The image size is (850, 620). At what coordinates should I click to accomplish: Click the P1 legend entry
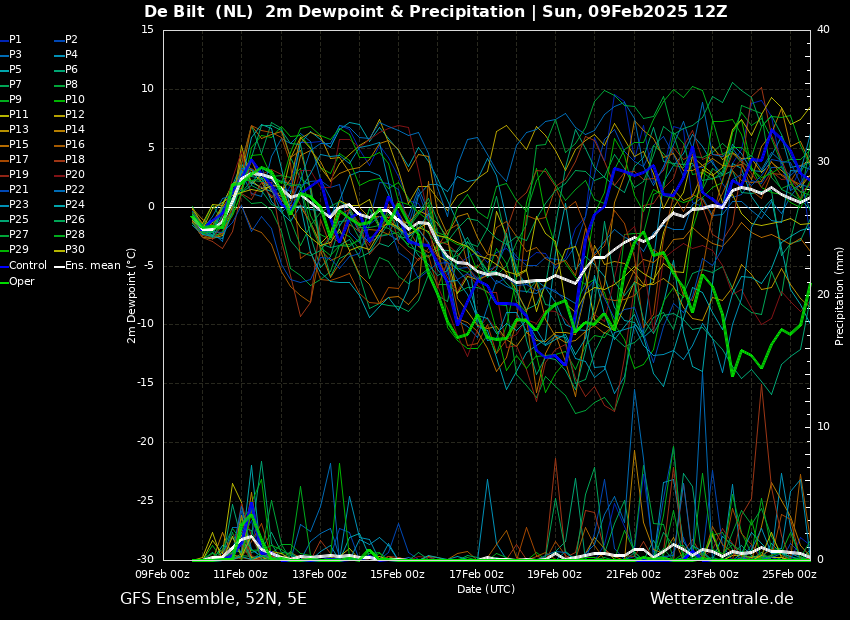11,40
